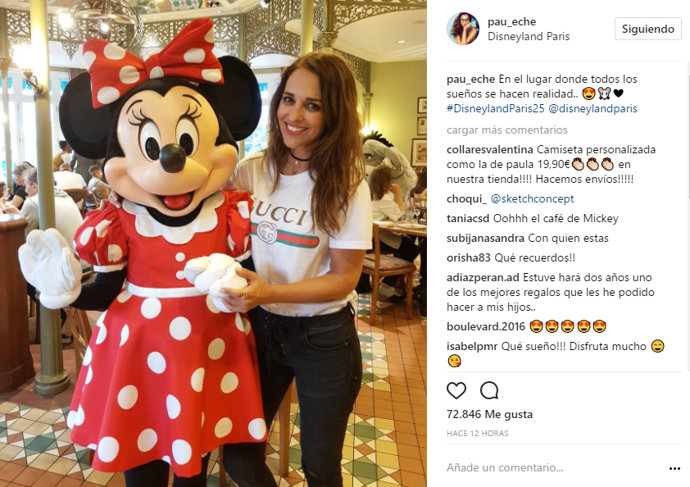
Task: Expand cargar más comentarios
Action: pos(506,130)
